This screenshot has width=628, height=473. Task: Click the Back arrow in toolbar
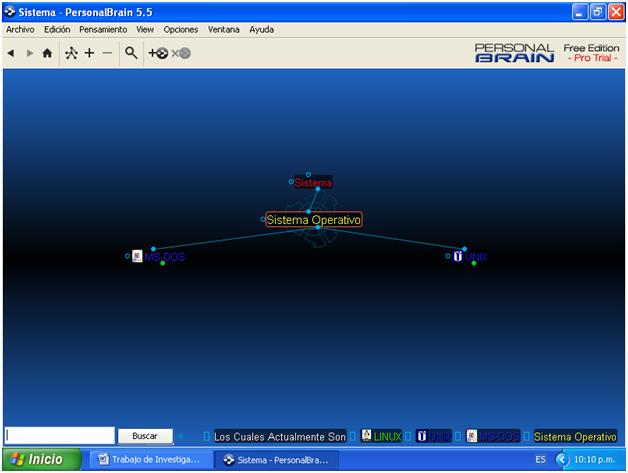(11, 53)
